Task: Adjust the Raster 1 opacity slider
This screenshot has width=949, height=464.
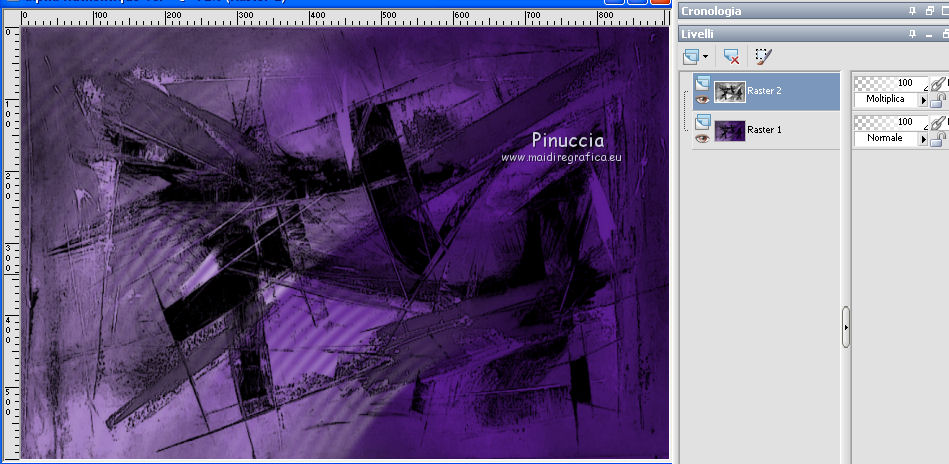Action: [x=891, y=122]
